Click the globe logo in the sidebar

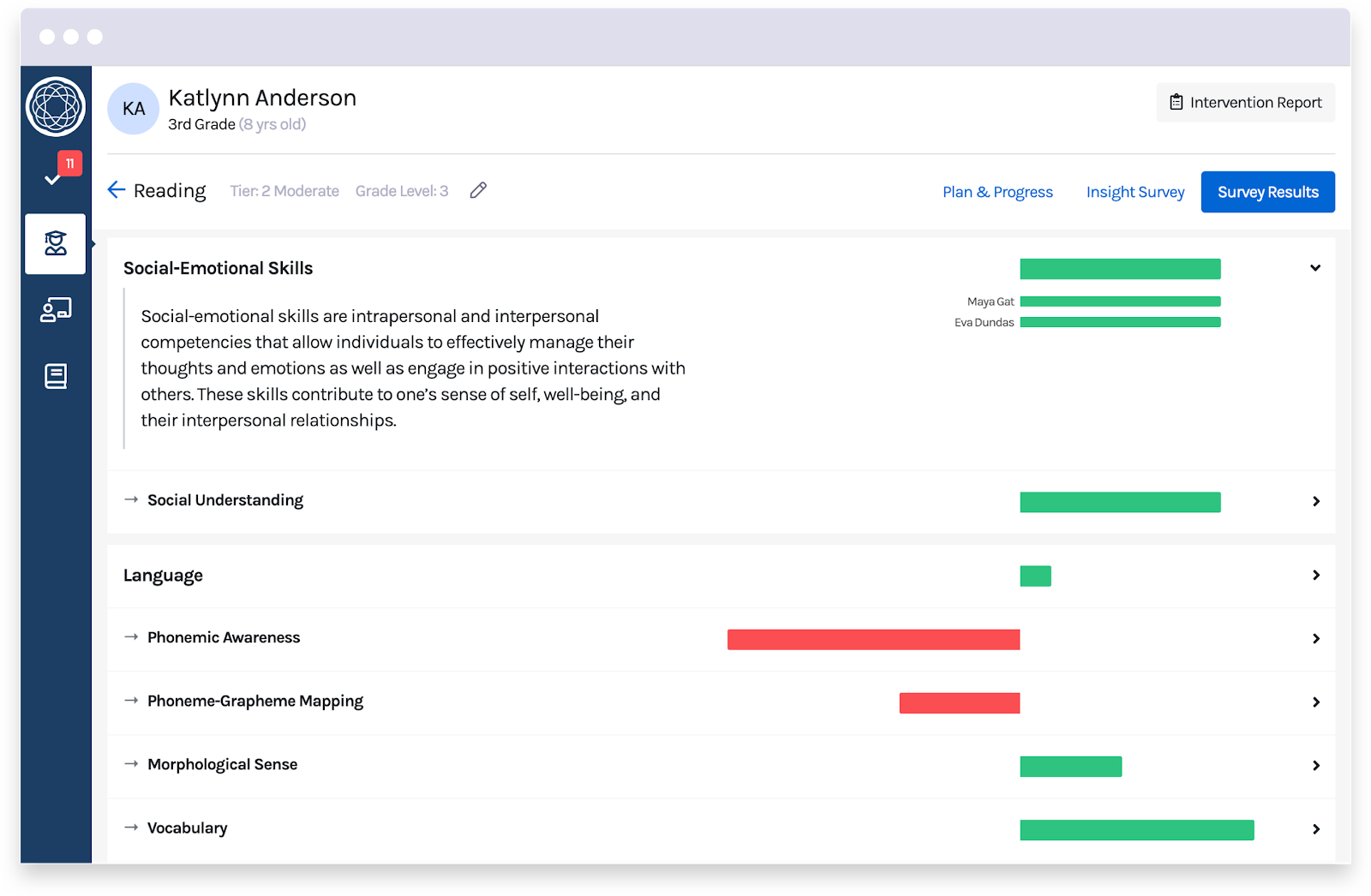click(x=56, y=107)
